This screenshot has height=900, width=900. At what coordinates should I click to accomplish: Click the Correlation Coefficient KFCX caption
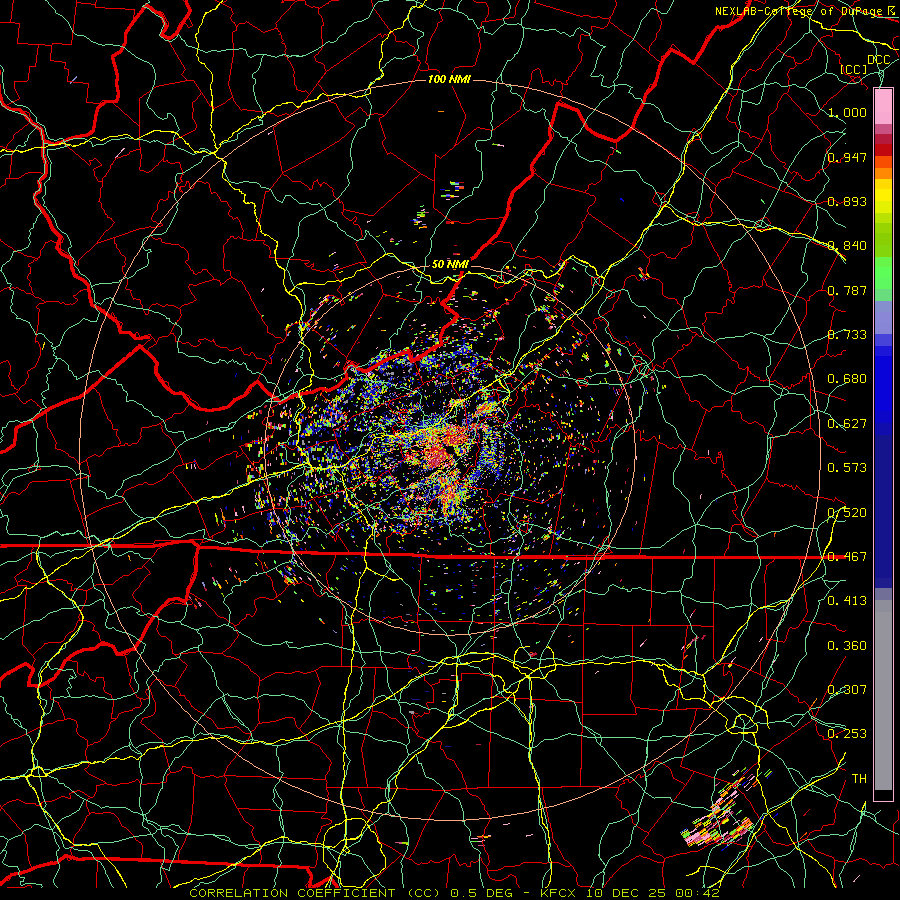click(x=455, y=893)
